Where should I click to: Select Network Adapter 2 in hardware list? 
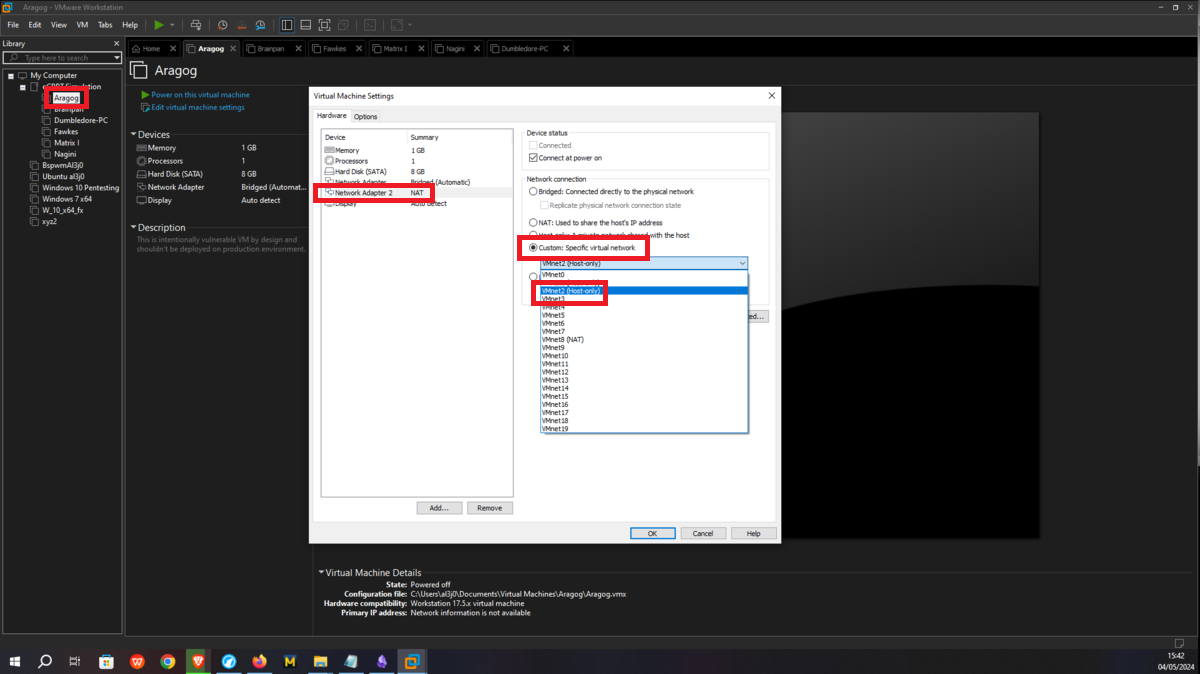417,192
